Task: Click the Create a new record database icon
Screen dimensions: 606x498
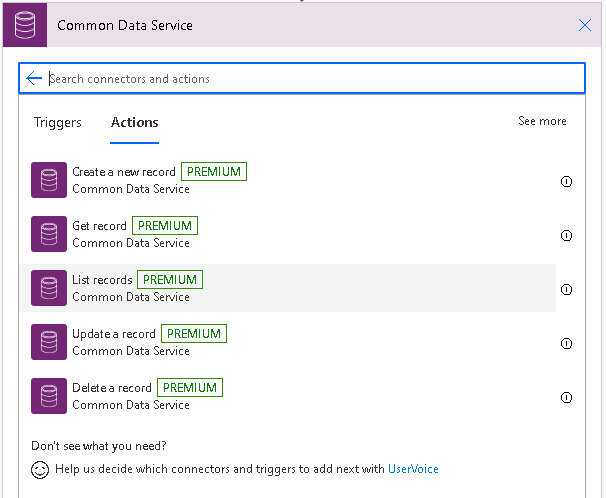Action: click(x=49, y=180)
